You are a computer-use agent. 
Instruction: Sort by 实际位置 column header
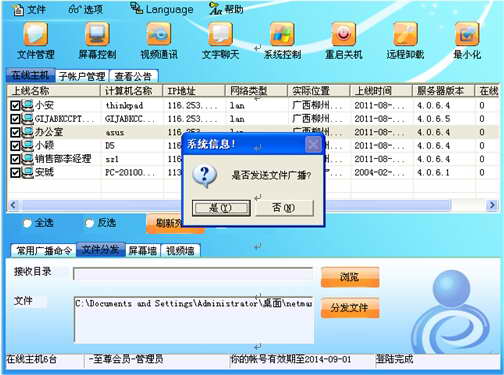pos(318,91)
